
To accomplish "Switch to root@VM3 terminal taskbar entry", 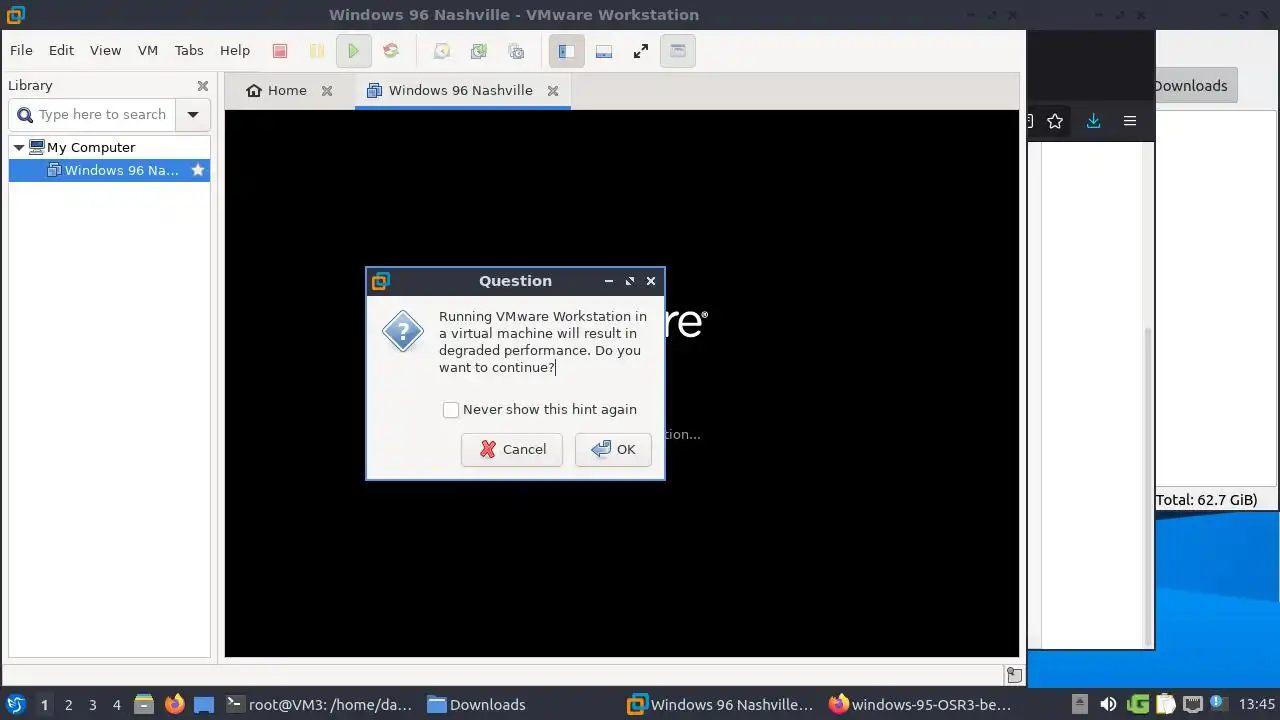I will pyautogui.click(x=320, y=704).
